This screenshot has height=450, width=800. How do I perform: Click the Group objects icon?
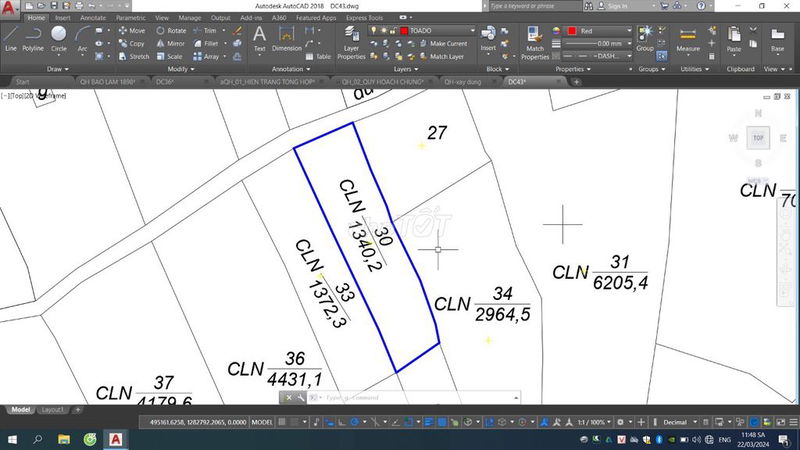(645, 36)
